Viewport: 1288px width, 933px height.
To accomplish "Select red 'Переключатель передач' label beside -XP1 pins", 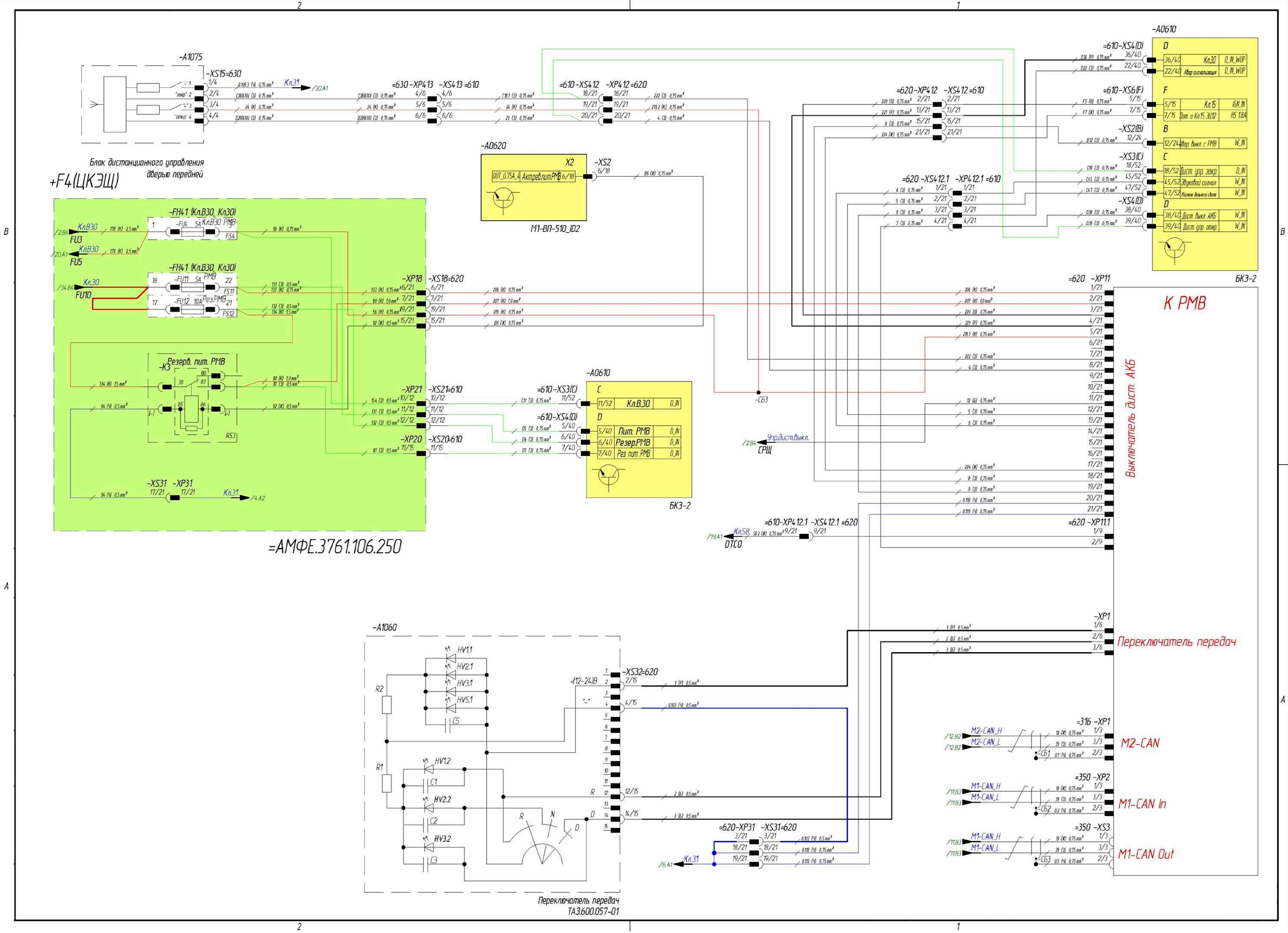I will [x=1177, y=642].
